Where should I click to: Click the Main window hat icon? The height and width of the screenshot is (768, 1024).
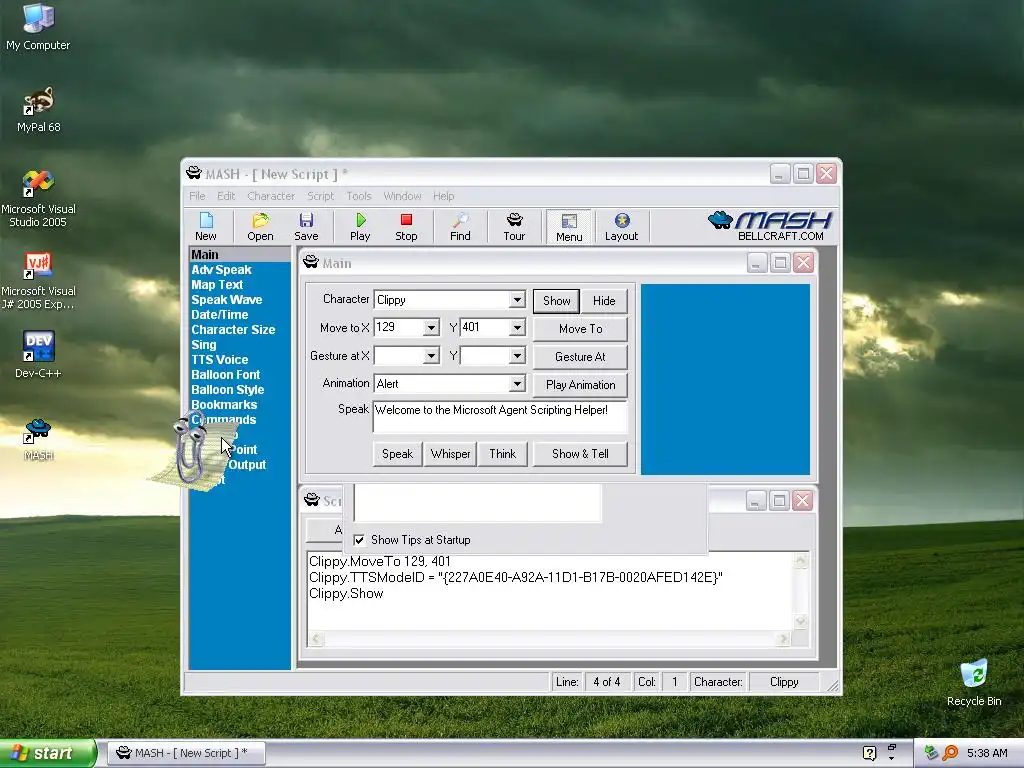tap(311, 263)
